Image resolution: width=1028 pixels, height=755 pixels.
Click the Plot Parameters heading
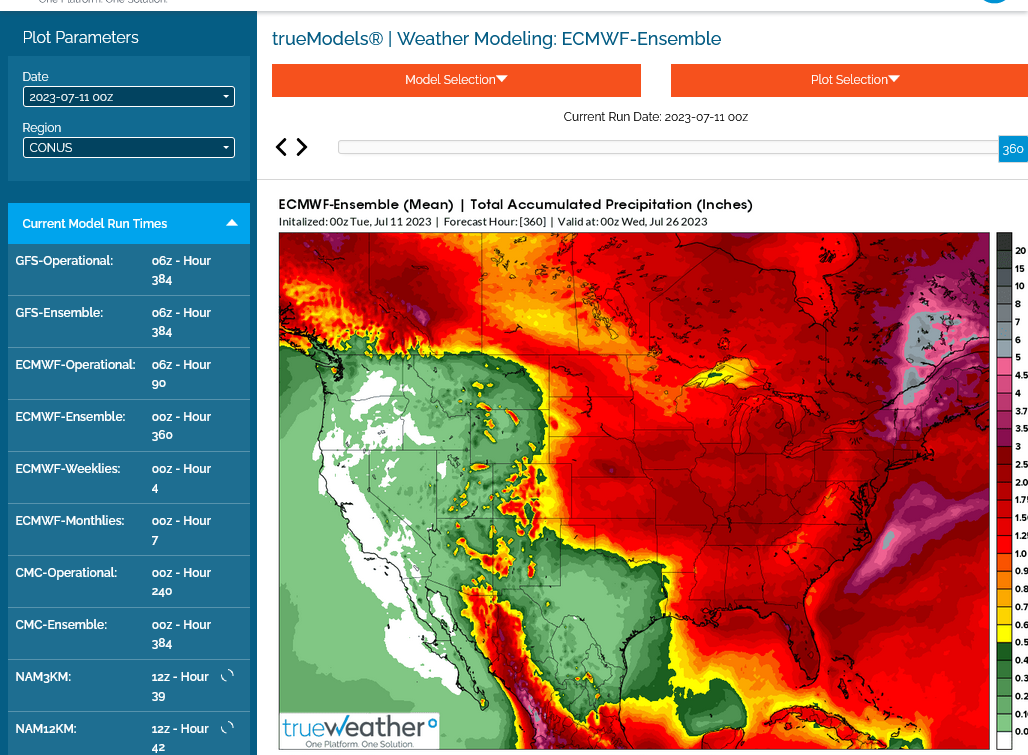(x=81, y=37)
